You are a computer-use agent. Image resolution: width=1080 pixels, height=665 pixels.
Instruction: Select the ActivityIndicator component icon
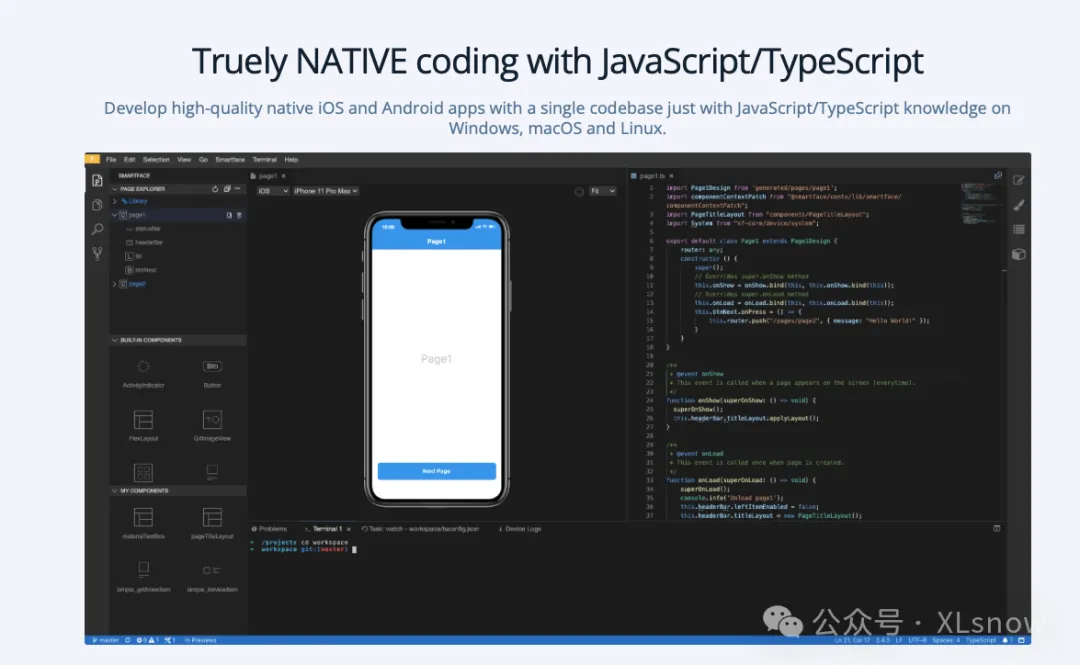[x=143, y=367]
